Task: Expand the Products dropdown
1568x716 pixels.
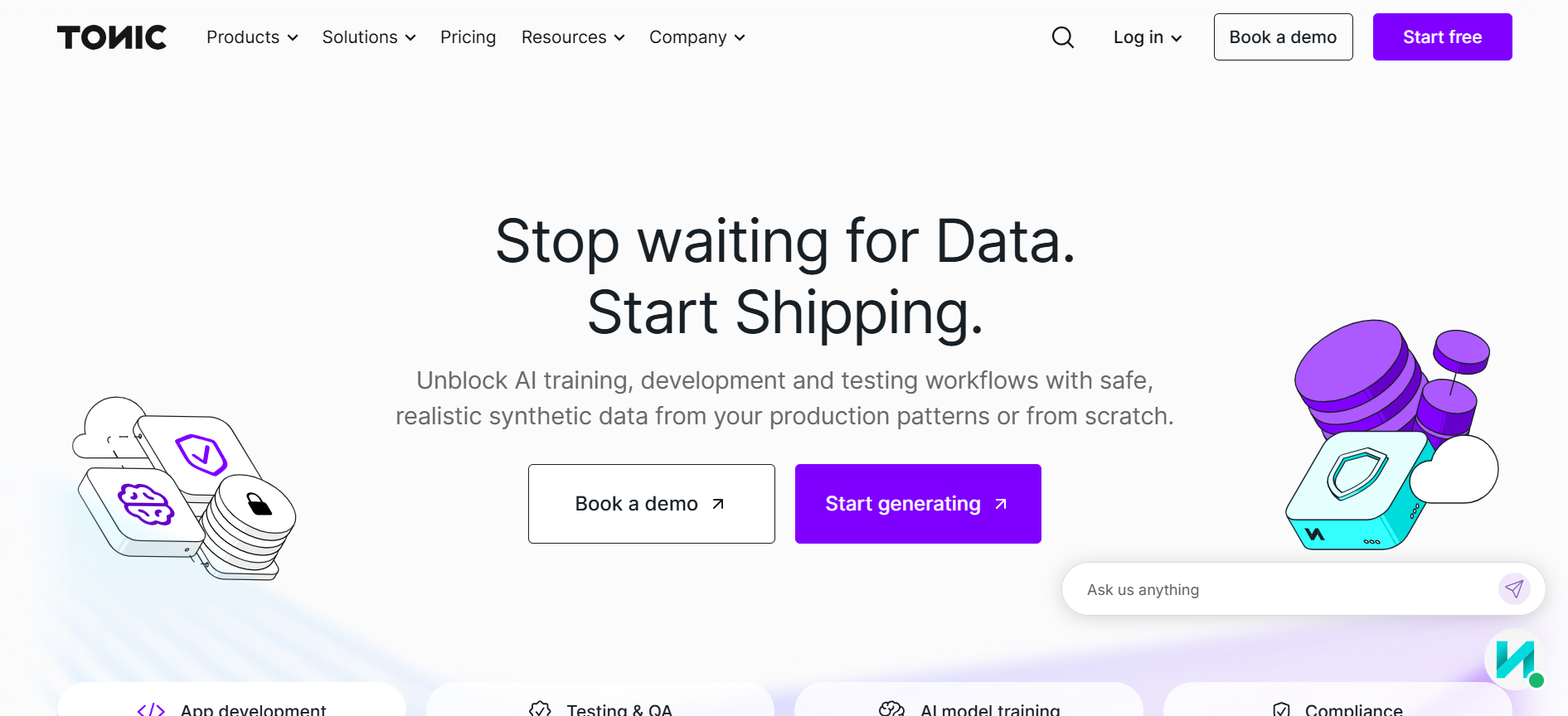Action: (250, 36)
